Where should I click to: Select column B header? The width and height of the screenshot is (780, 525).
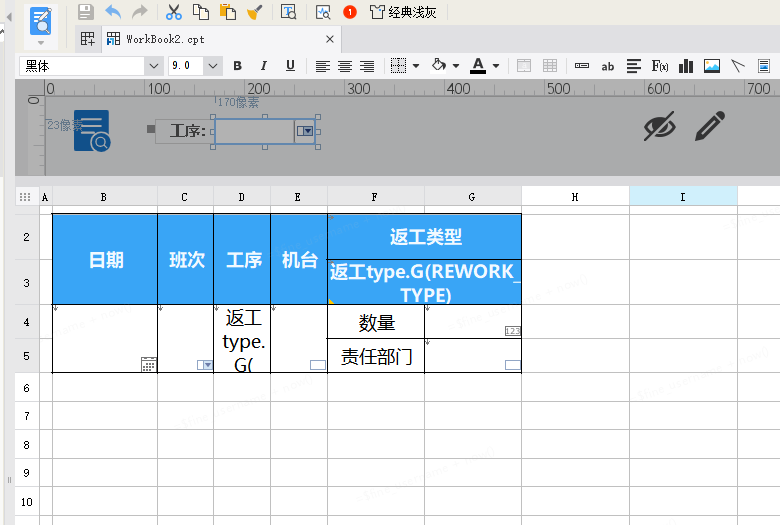coord(104,197)
